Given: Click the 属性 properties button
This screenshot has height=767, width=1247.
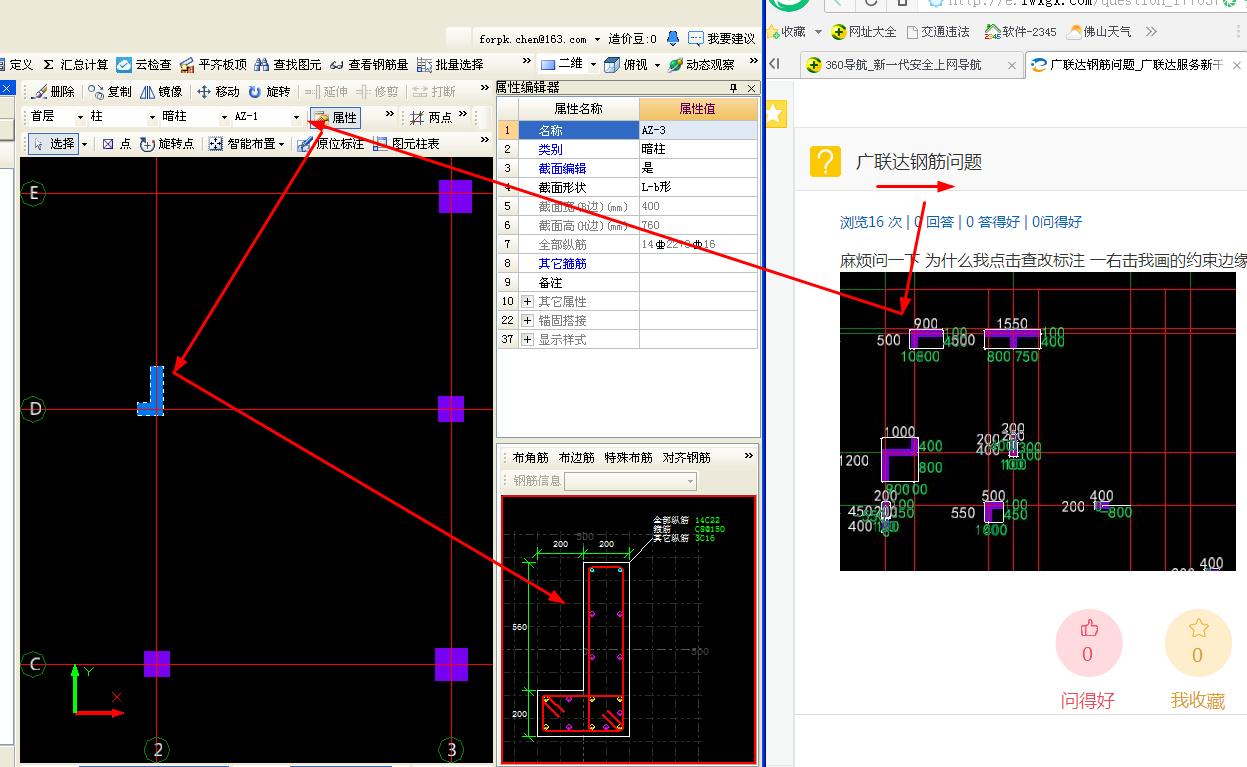Looking at the screenshot, I should [335, 118].
